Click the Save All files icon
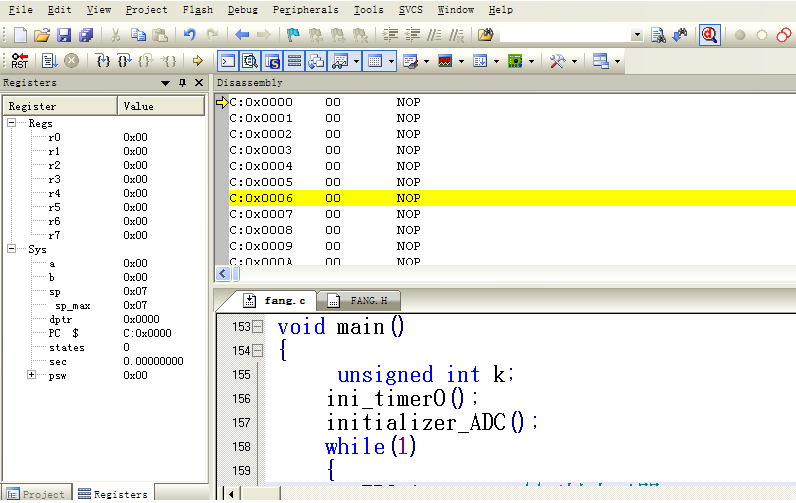Image resolution: width=796 pixels, height=503 pixels. (x=85, y=35)
